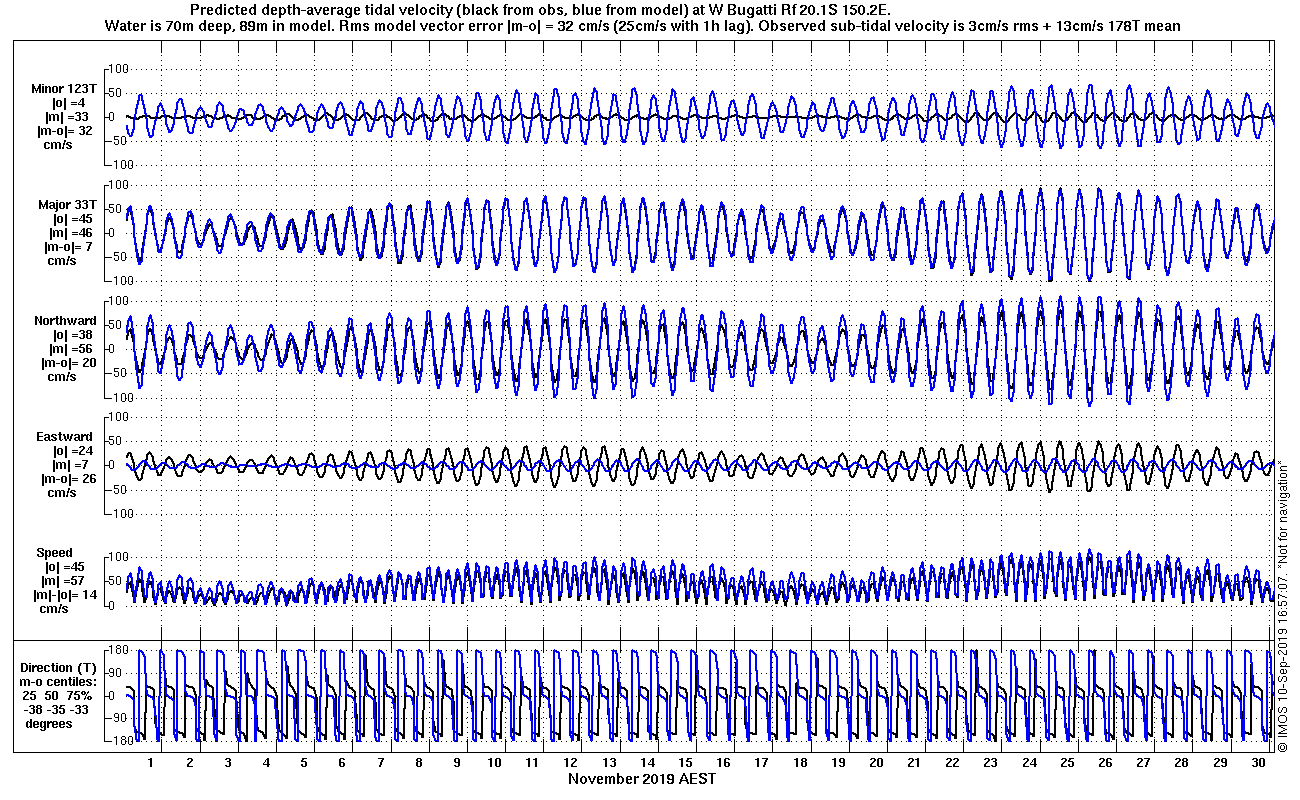Click the '|m|-|o|= 14' value under Speed
This screenshot has height=800, width=1300.
pyautogui.click(x=67, y=595)
